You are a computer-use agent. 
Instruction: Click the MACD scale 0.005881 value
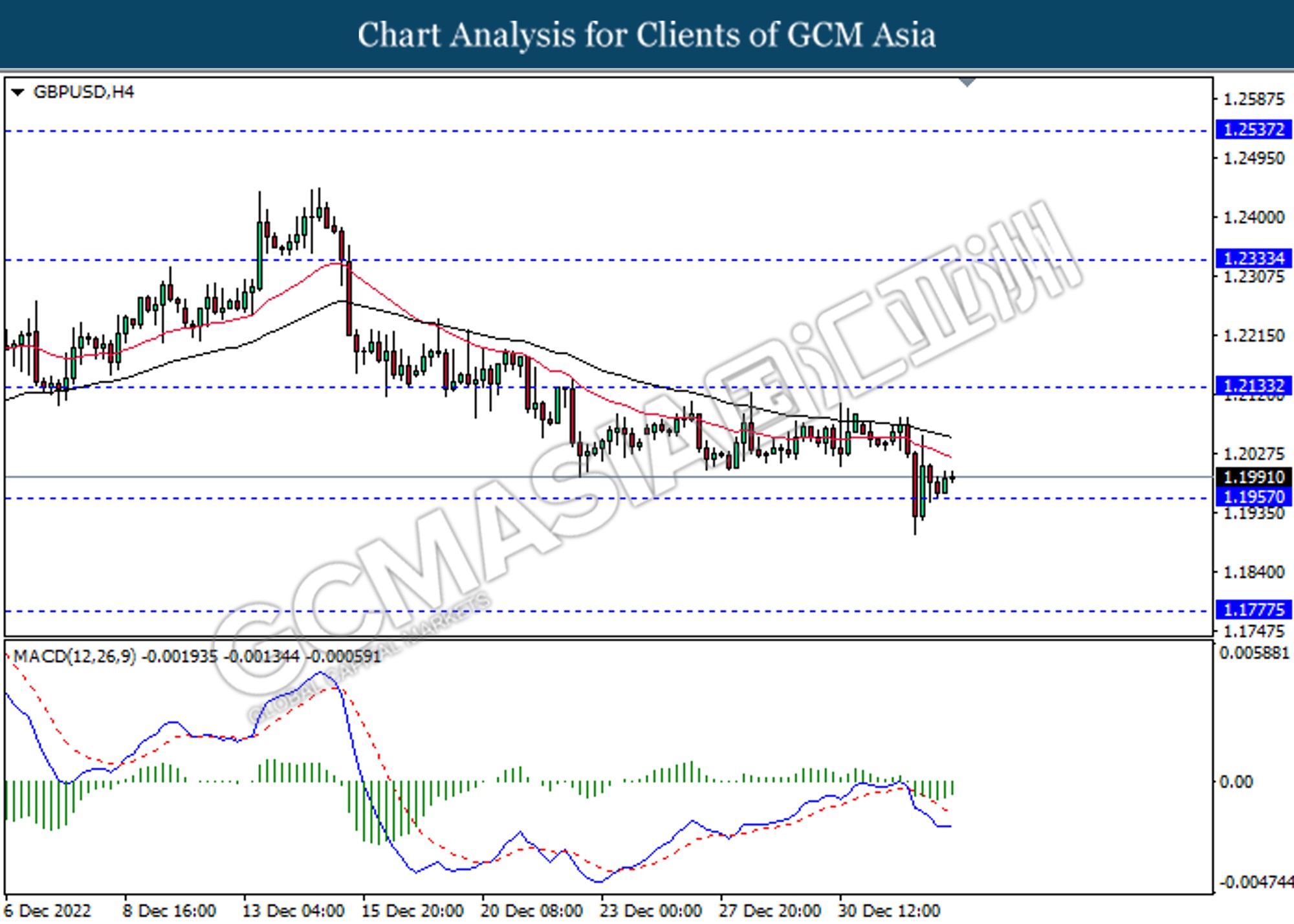(x=1255, y=653)
